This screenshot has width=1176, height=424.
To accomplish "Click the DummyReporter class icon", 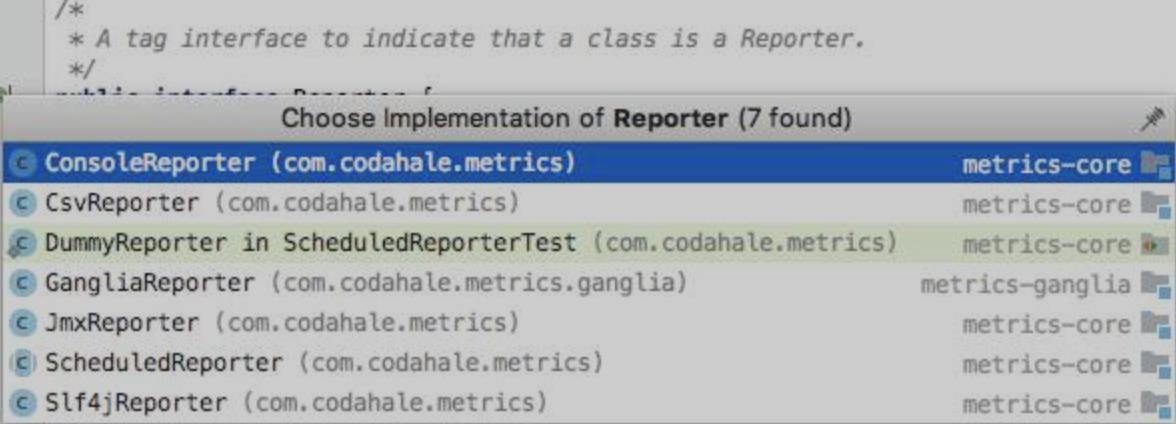I will [23, 243].
